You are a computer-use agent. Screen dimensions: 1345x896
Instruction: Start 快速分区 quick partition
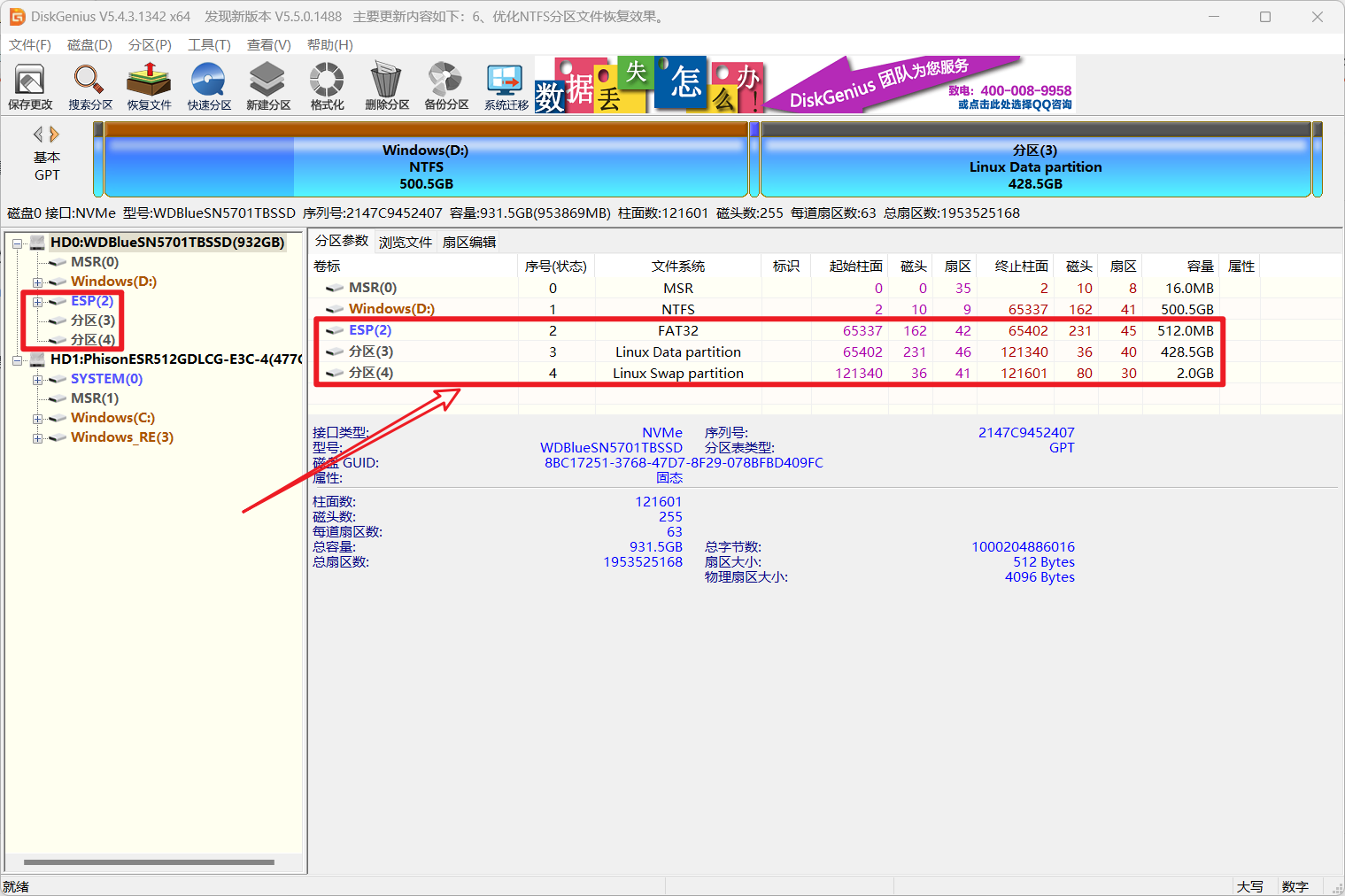point(208,86)
